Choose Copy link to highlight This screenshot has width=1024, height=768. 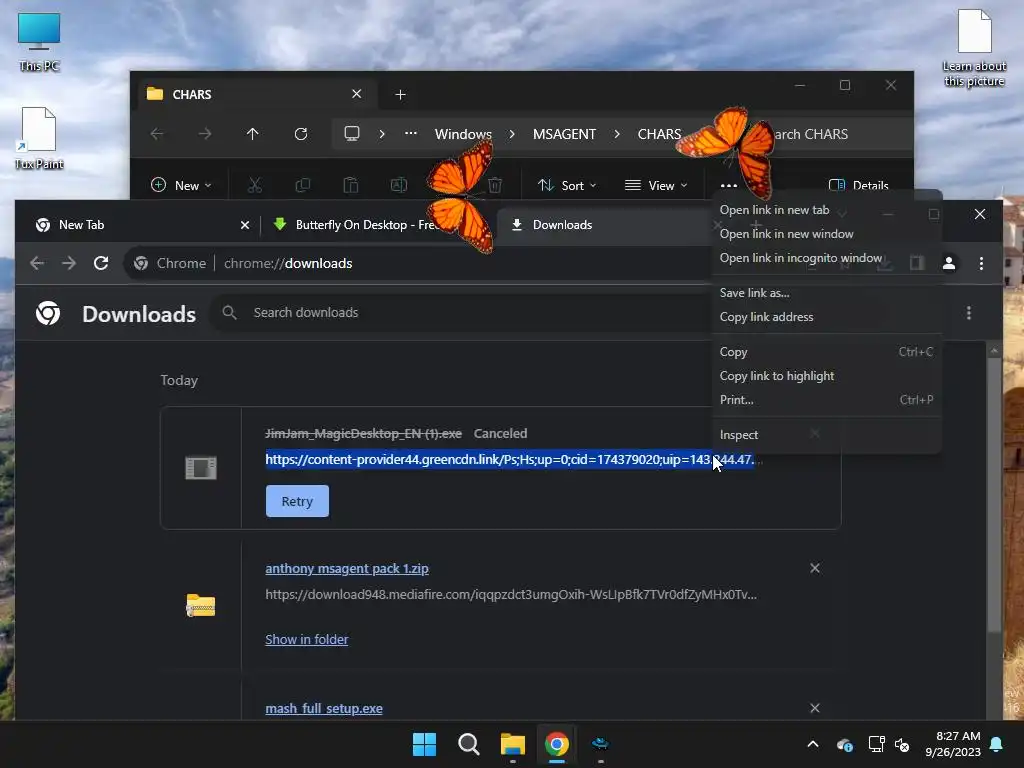coord(777,376)
